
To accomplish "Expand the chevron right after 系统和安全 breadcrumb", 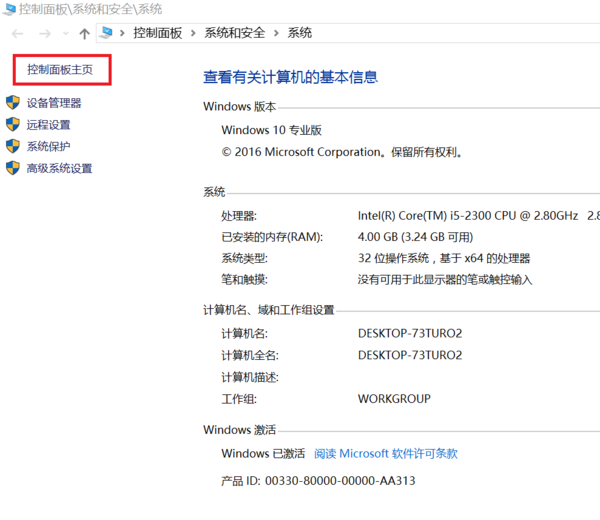I will coord(276,33).
